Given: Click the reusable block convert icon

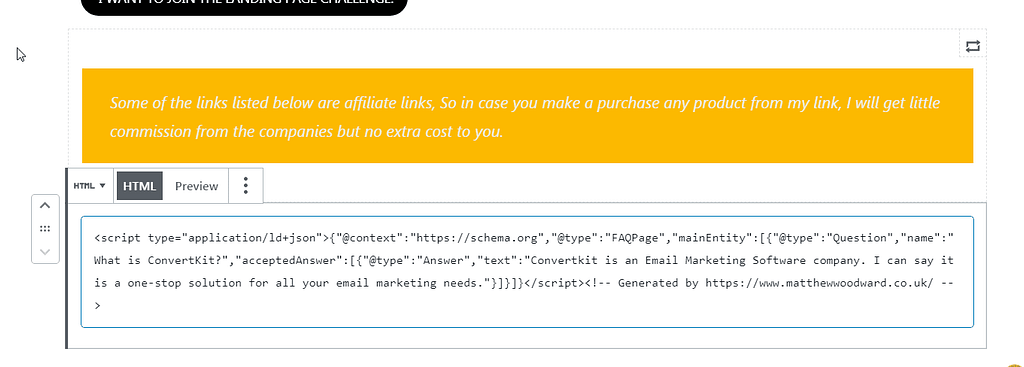Looking at the screenshot, I should click(972, 46).
